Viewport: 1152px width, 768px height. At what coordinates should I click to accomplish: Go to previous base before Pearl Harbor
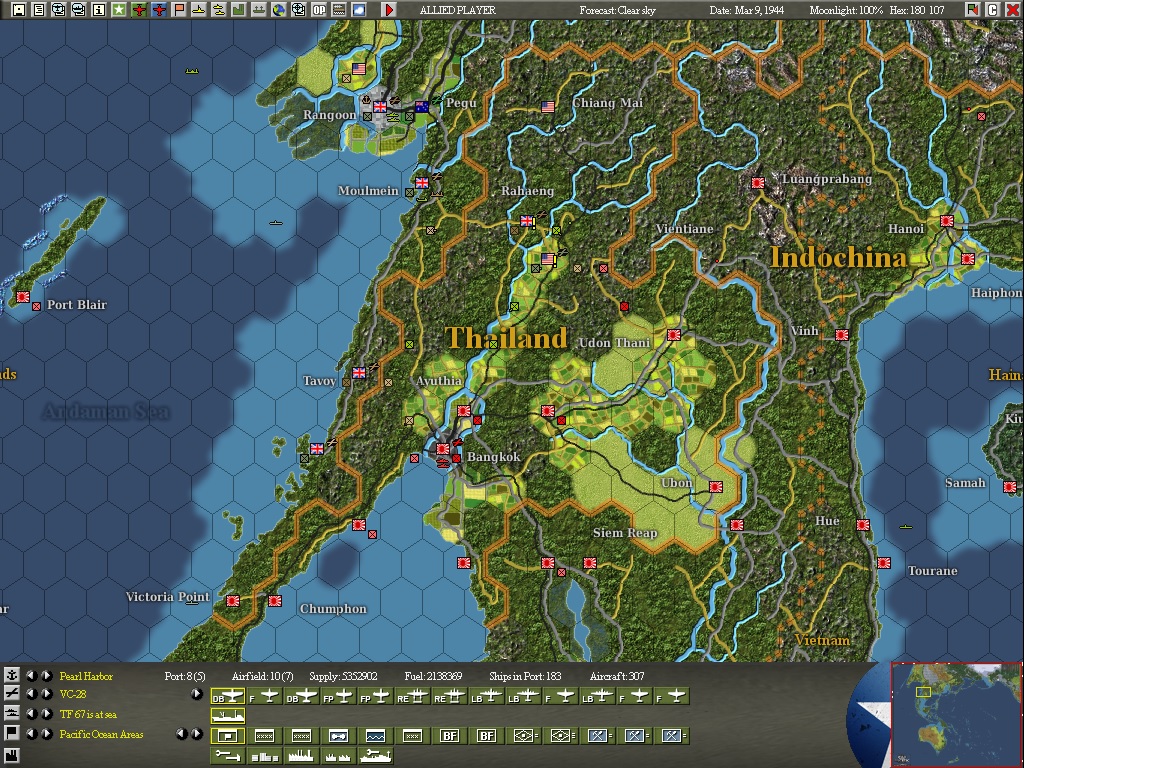tap(31, 675)
